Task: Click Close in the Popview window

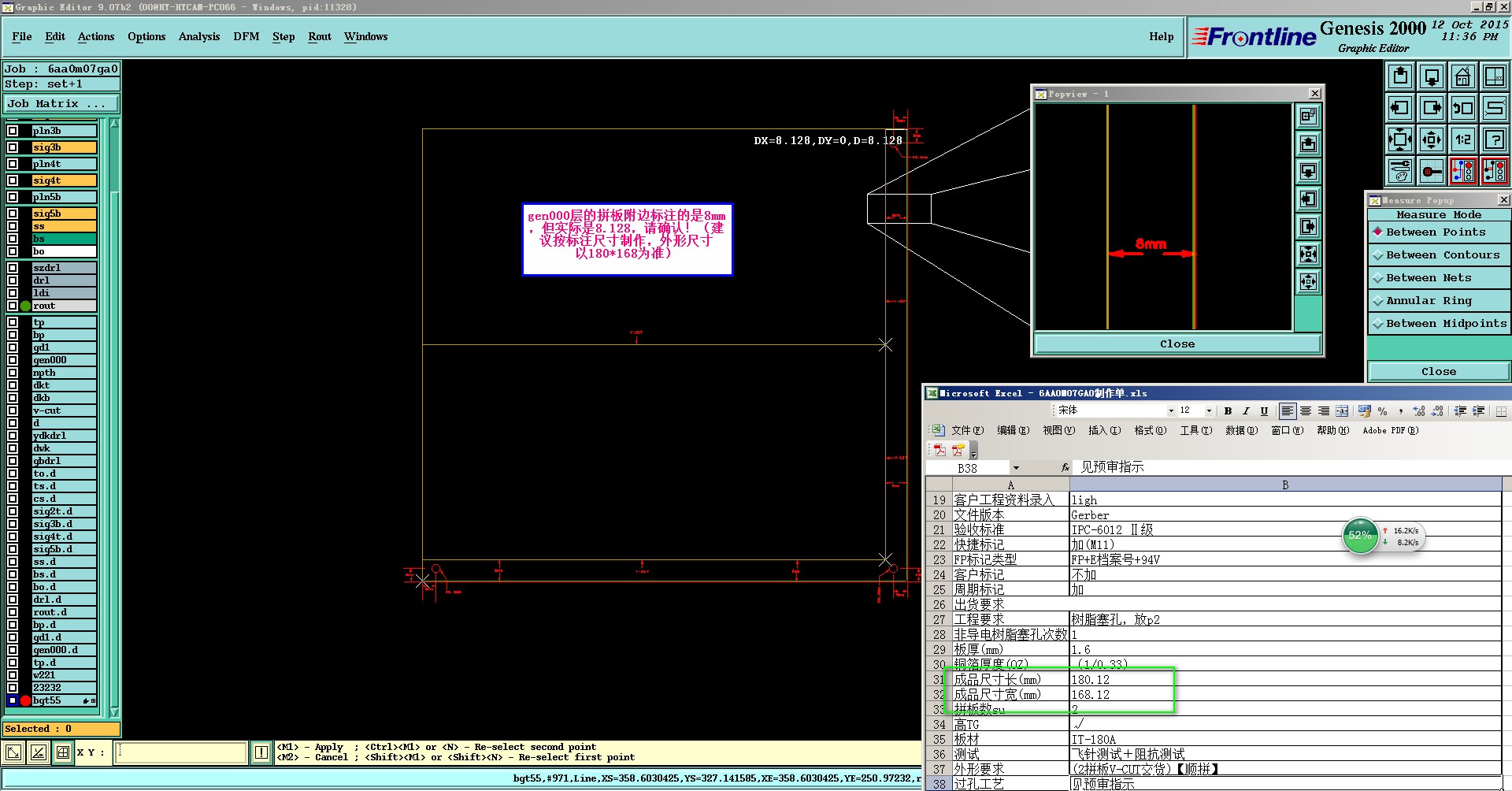Action: [1177, 344]
